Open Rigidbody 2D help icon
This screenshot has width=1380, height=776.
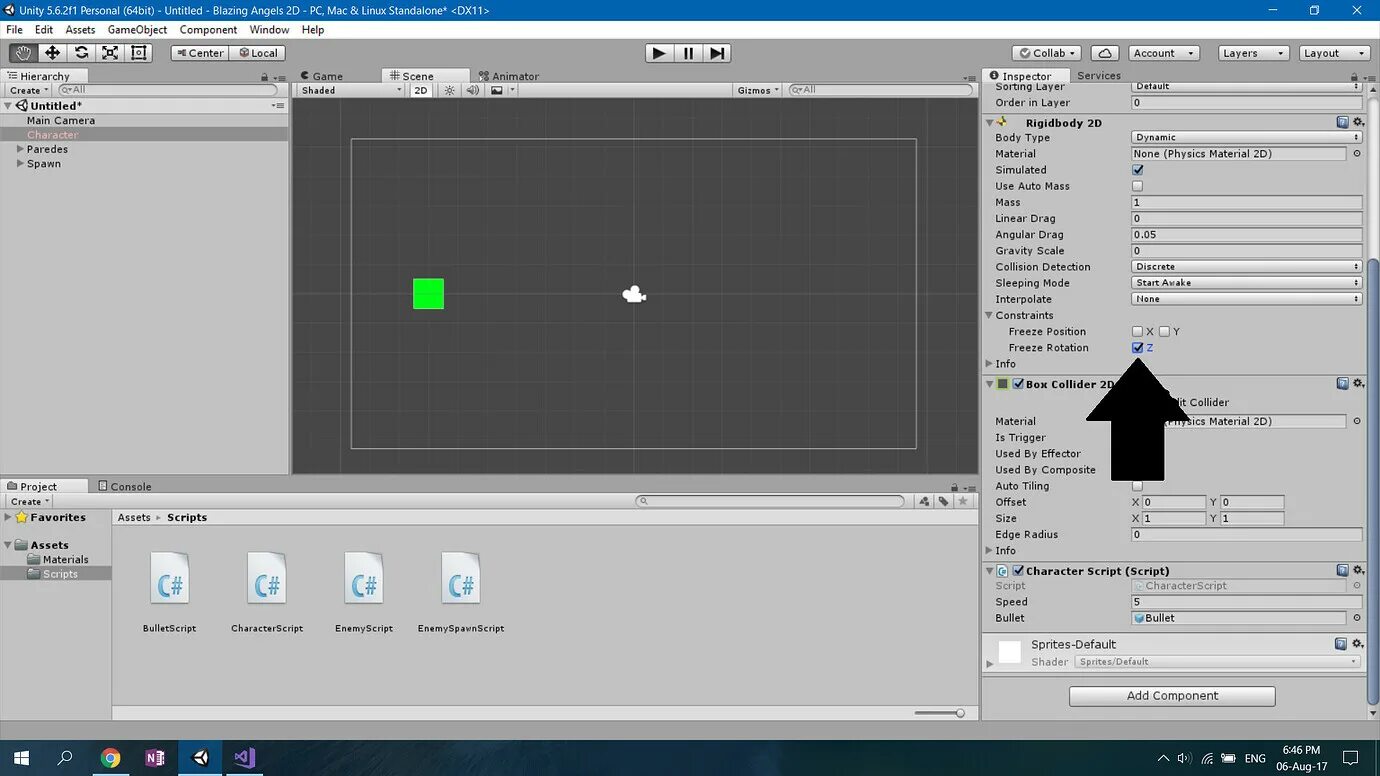click(1342, 122)
